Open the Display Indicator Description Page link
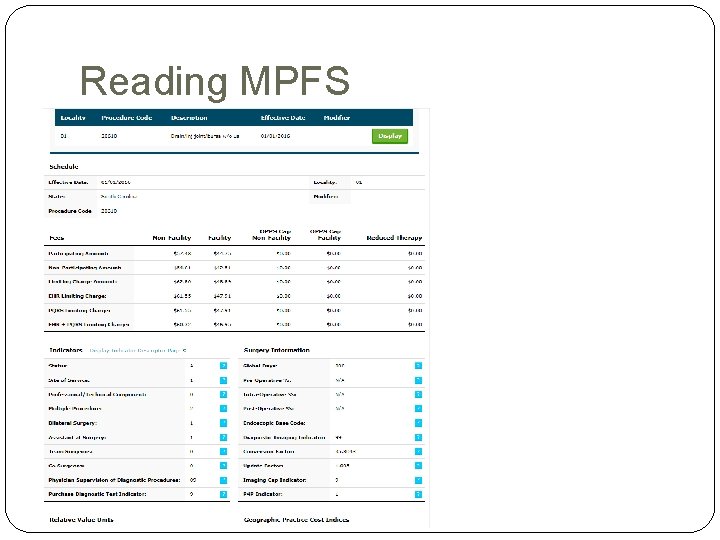 (x=137, y=350)
